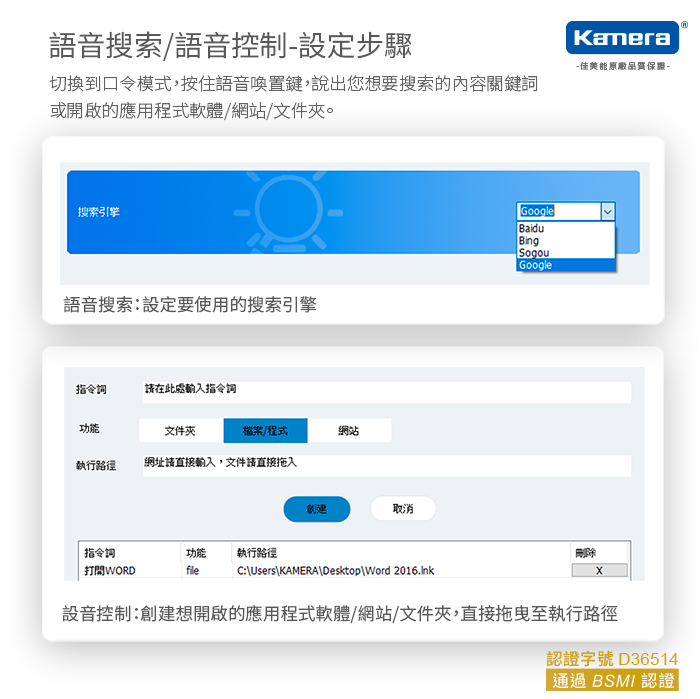The height and width of the screenshot is (699, 700).
Task: Select the 打開WORD command row
Action: [110, 570]
